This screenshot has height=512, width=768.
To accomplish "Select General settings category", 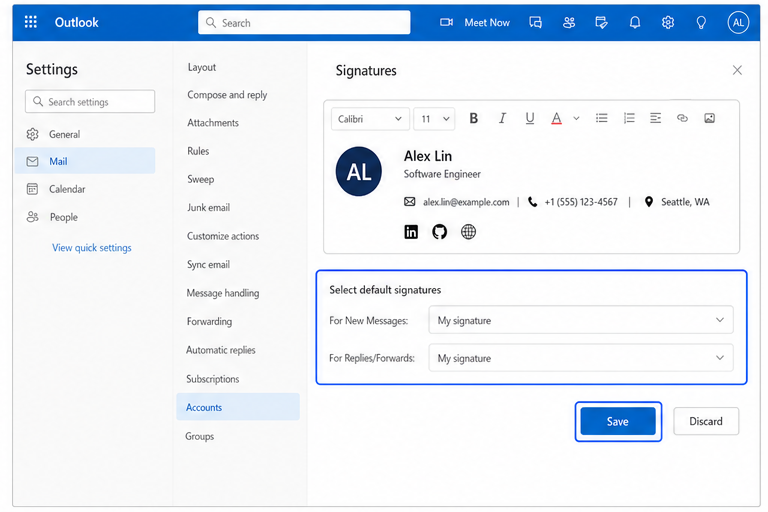I will click(x=85, y=134).
